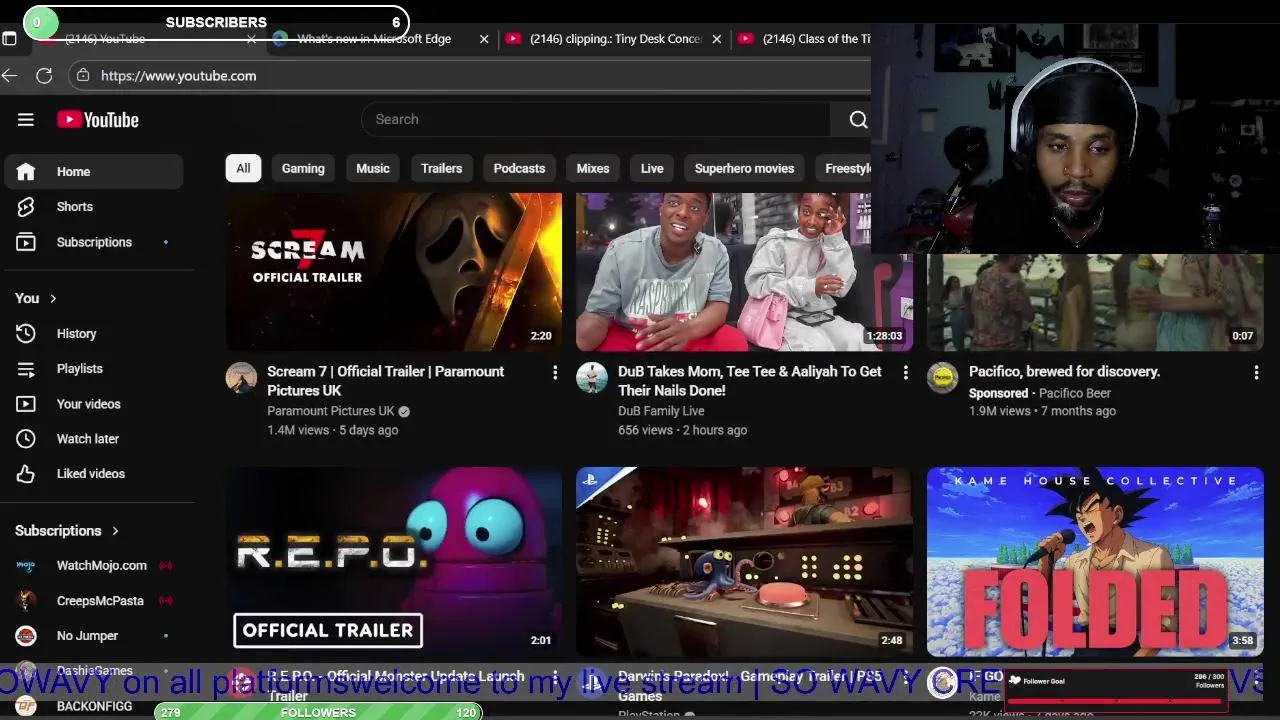The width and height of the screenshot is (1280, 720).
Task: Click the YouTube search input field
Action: click(x=598, y=119)
